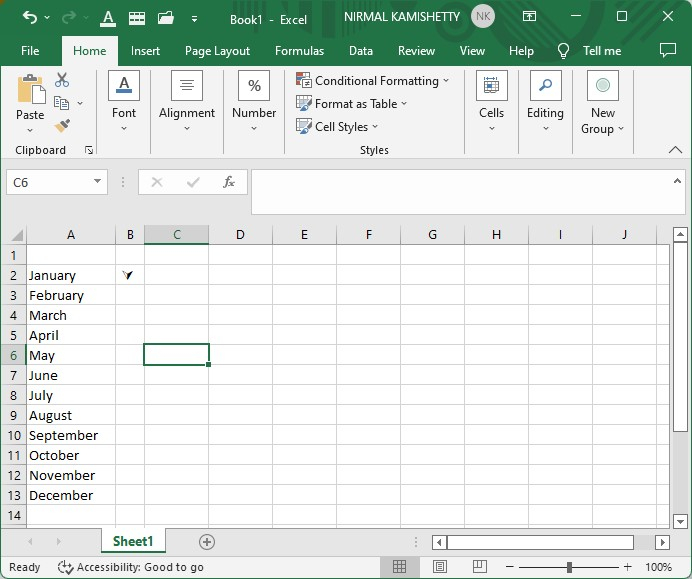Open Format as Table menu
Image resolution: width=692 pixels, height=579 pixels.
click(352, 104)
